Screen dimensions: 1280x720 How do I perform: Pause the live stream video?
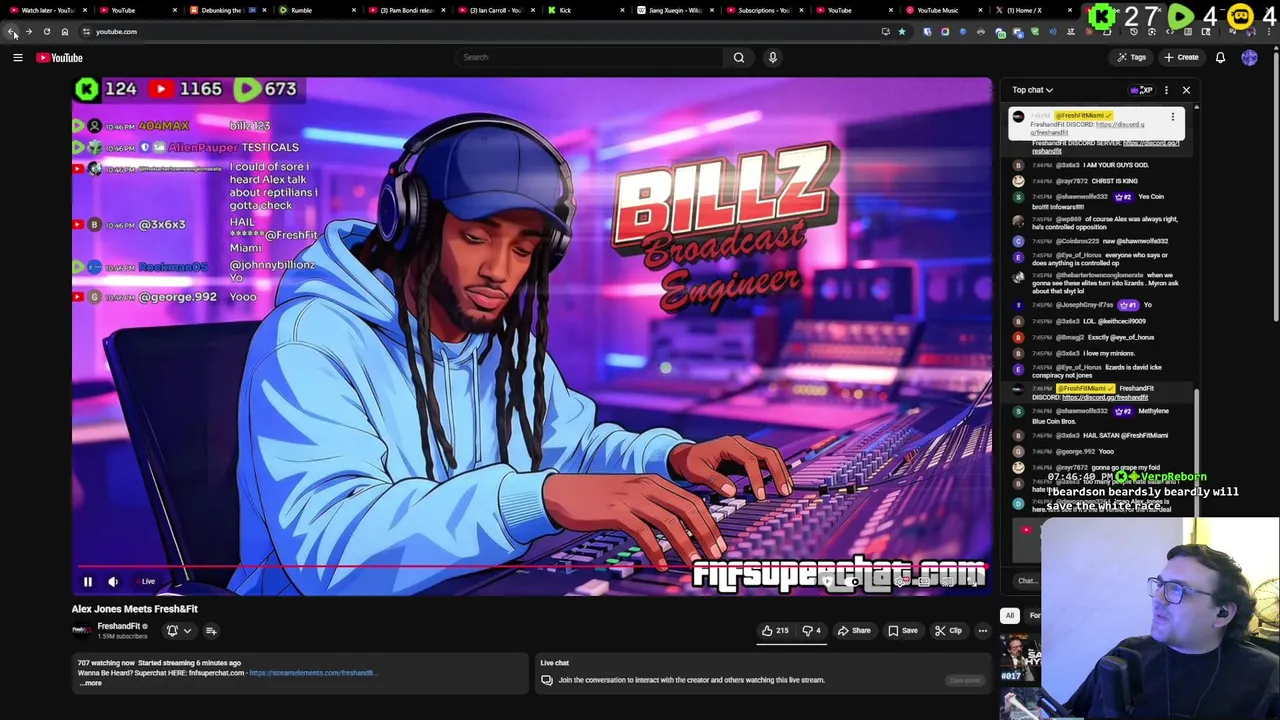(x=87, y=581)
